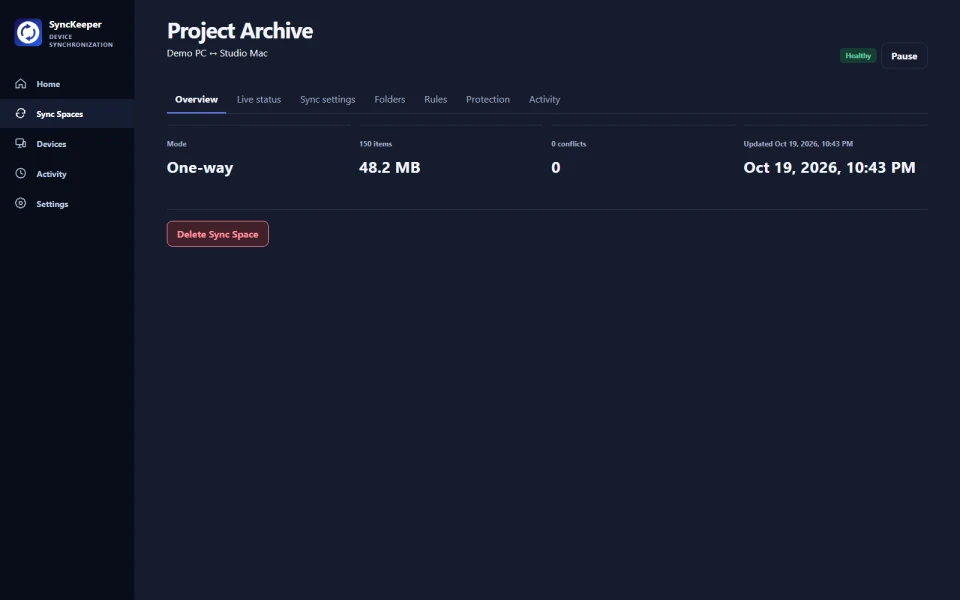Select the Overview tab
The height and width of the screenshot is (600, 960).
(x=197, y=99)
